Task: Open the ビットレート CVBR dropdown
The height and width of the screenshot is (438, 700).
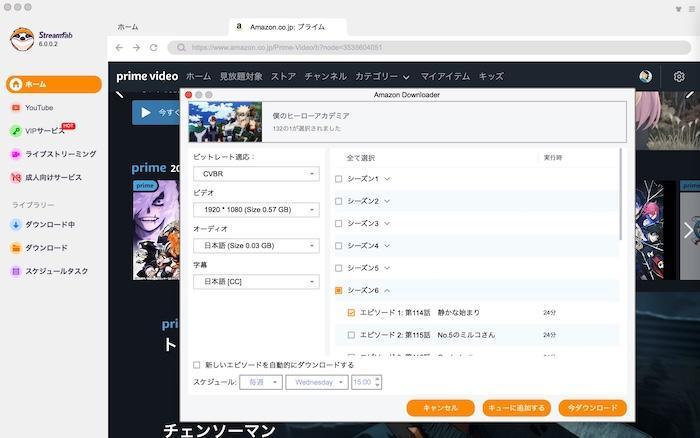Action: point(256,174)
